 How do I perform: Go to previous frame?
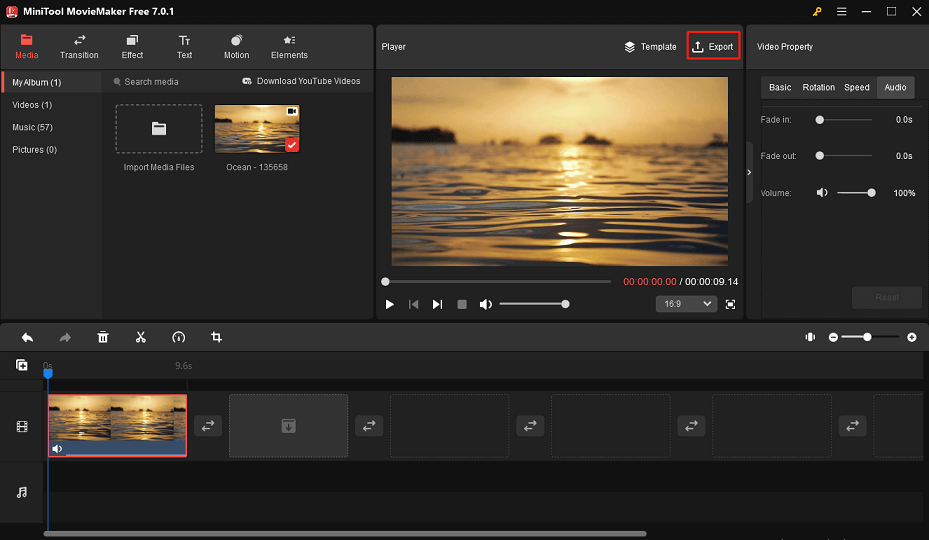[414, 304]
